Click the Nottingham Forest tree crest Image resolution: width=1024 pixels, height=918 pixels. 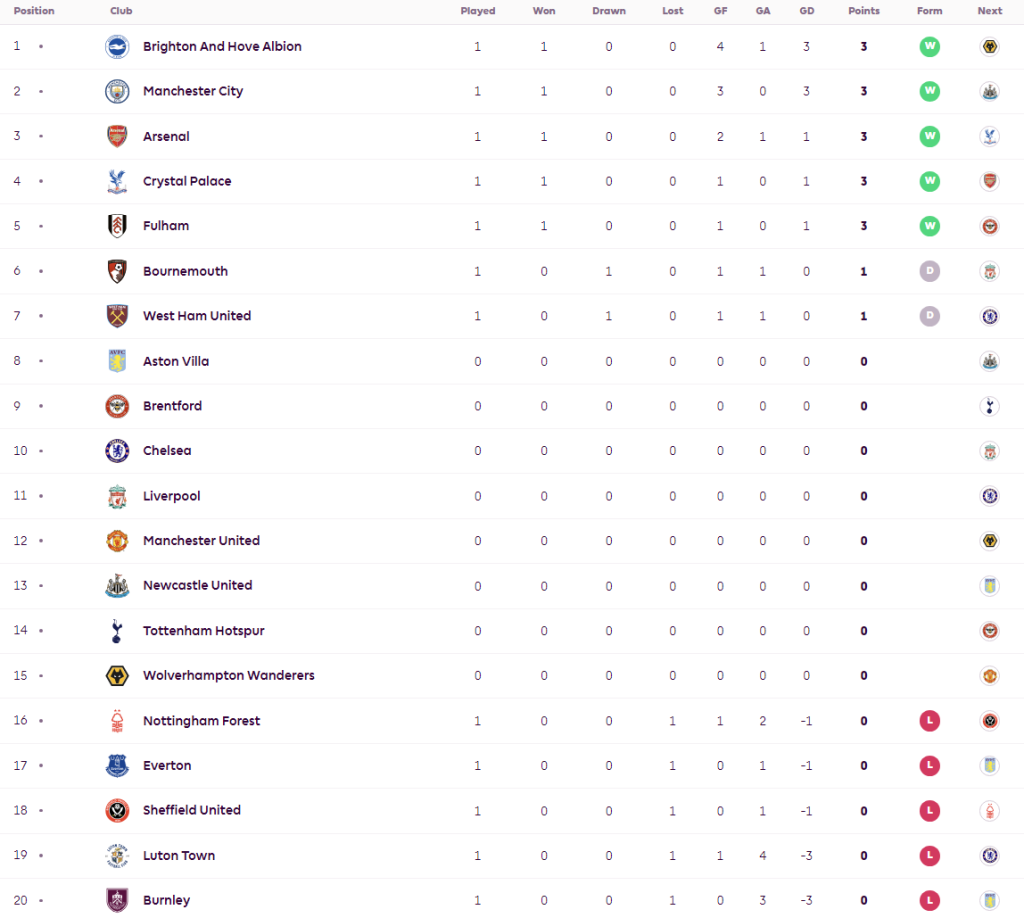(x=117, y=721)
